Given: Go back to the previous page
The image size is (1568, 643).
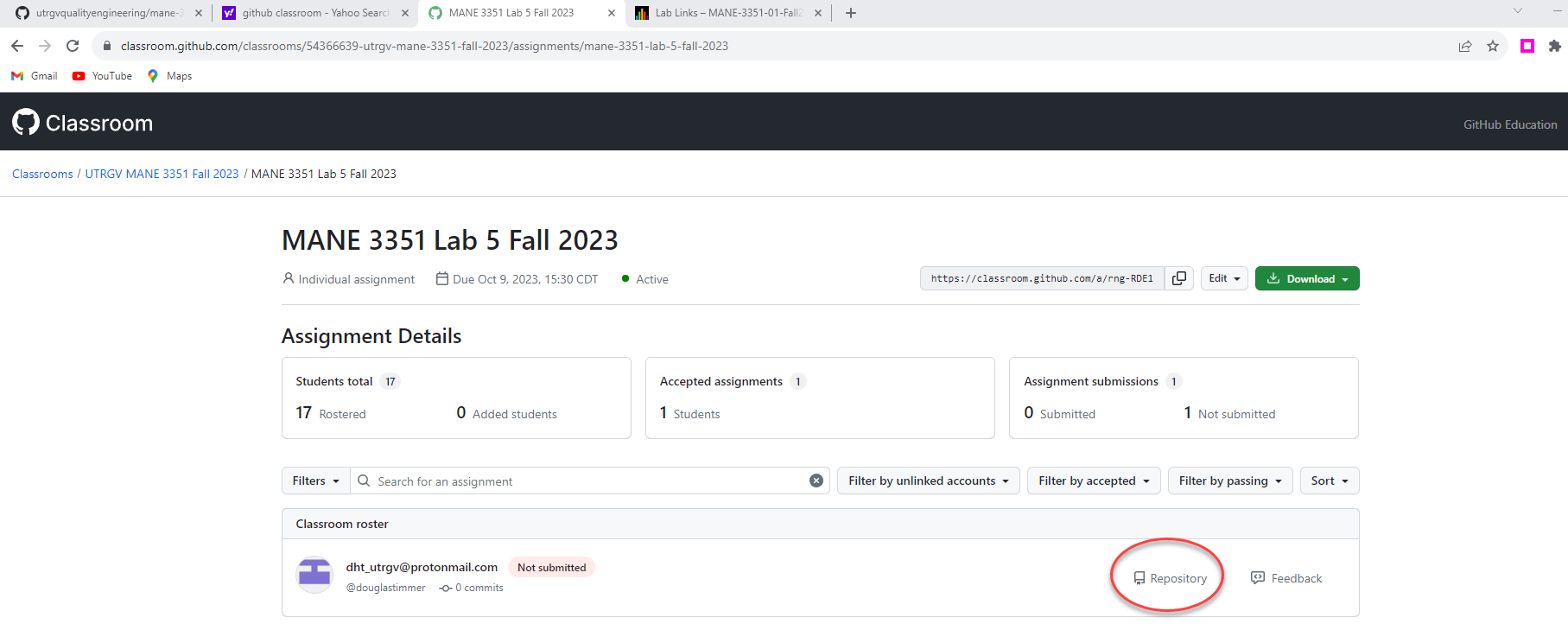Looking at the screenshot, I should [17, 46].
